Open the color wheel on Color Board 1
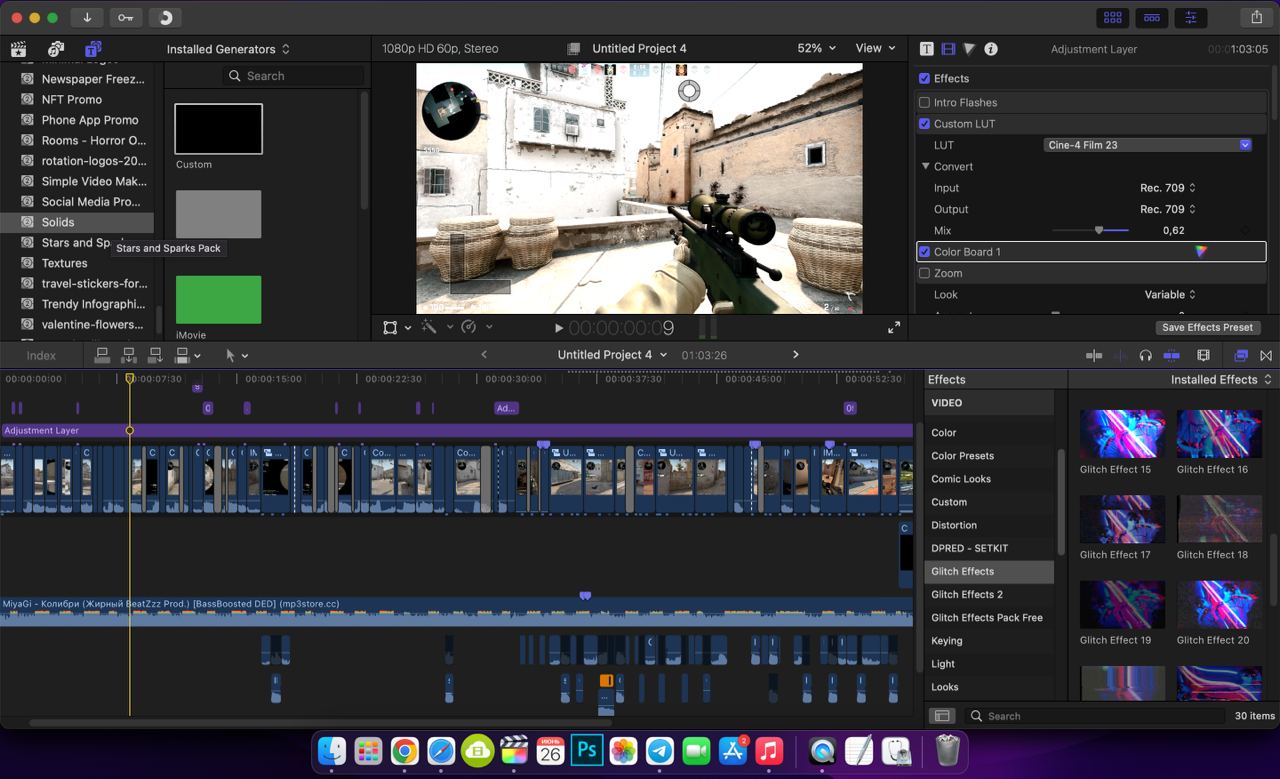1280x779 pixels. point(1201,252)
